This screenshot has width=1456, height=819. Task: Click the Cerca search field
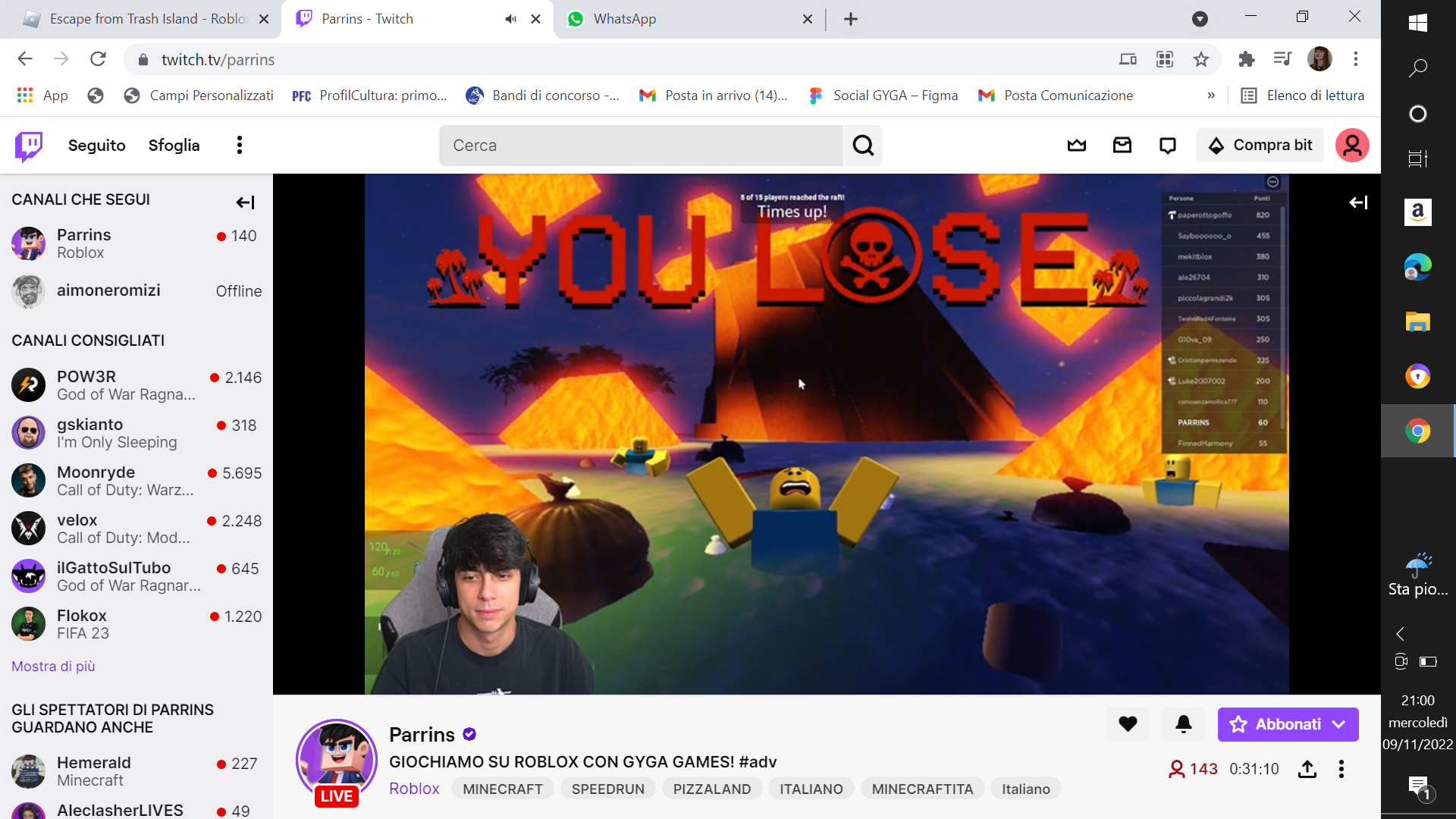coord(641,146)
